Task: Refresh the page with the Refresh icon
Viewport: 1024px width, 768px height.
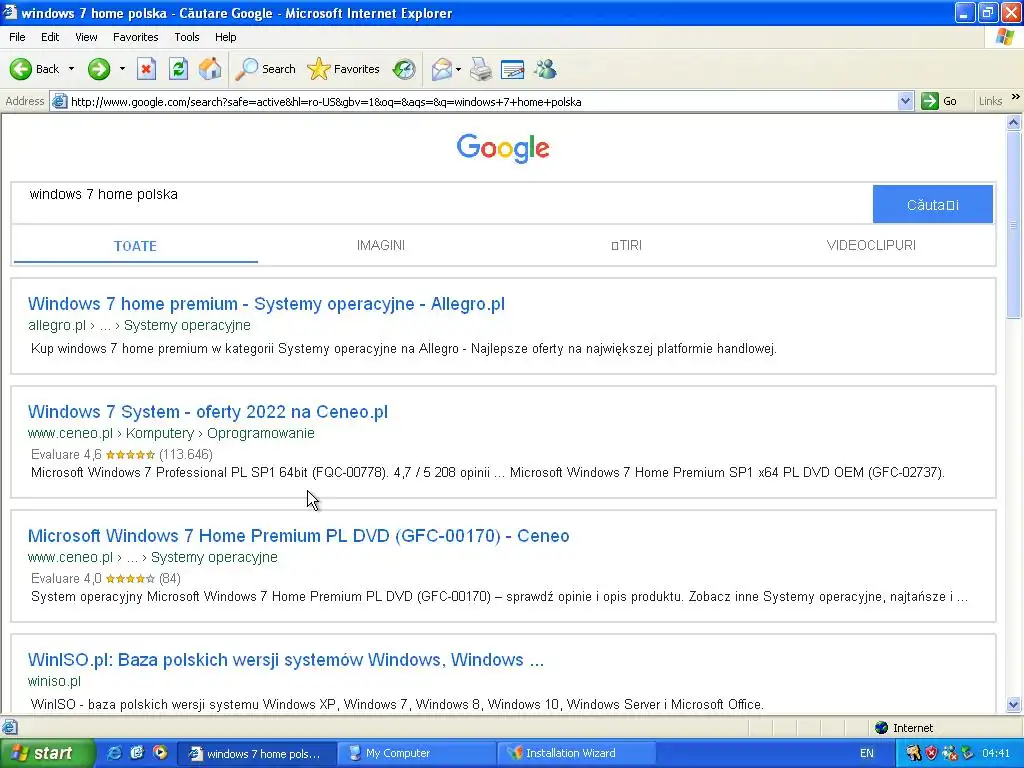Action: (x=178, y=69)
